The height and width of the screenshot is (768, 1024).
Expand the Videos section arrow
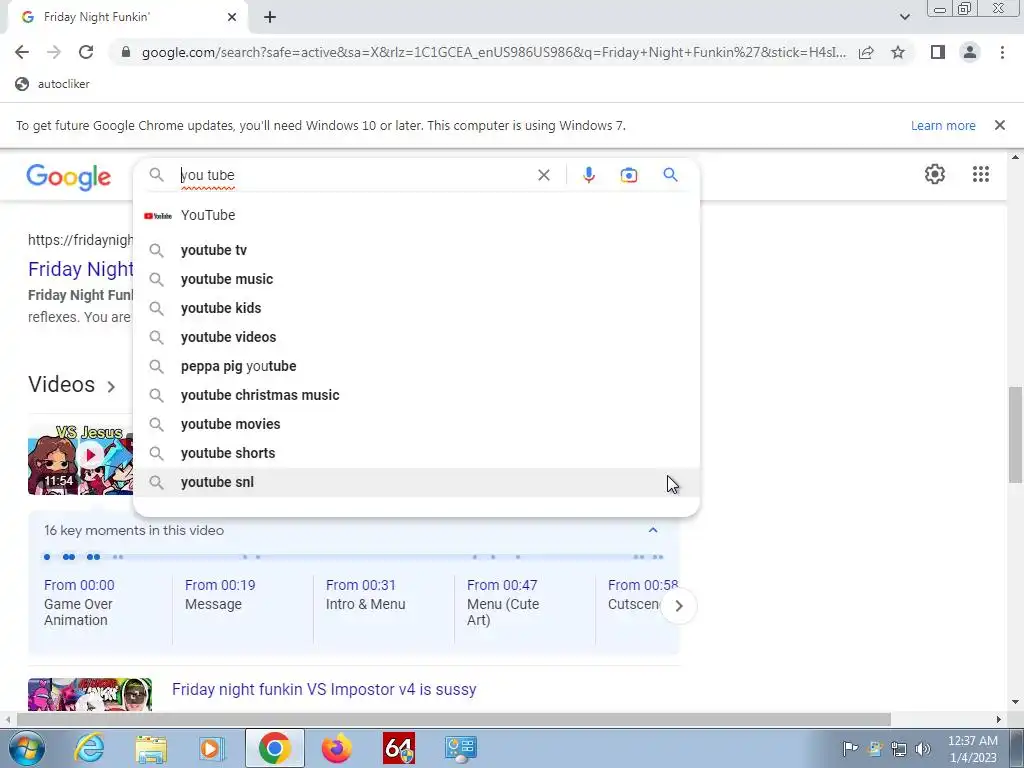click(x=111, y=386)
